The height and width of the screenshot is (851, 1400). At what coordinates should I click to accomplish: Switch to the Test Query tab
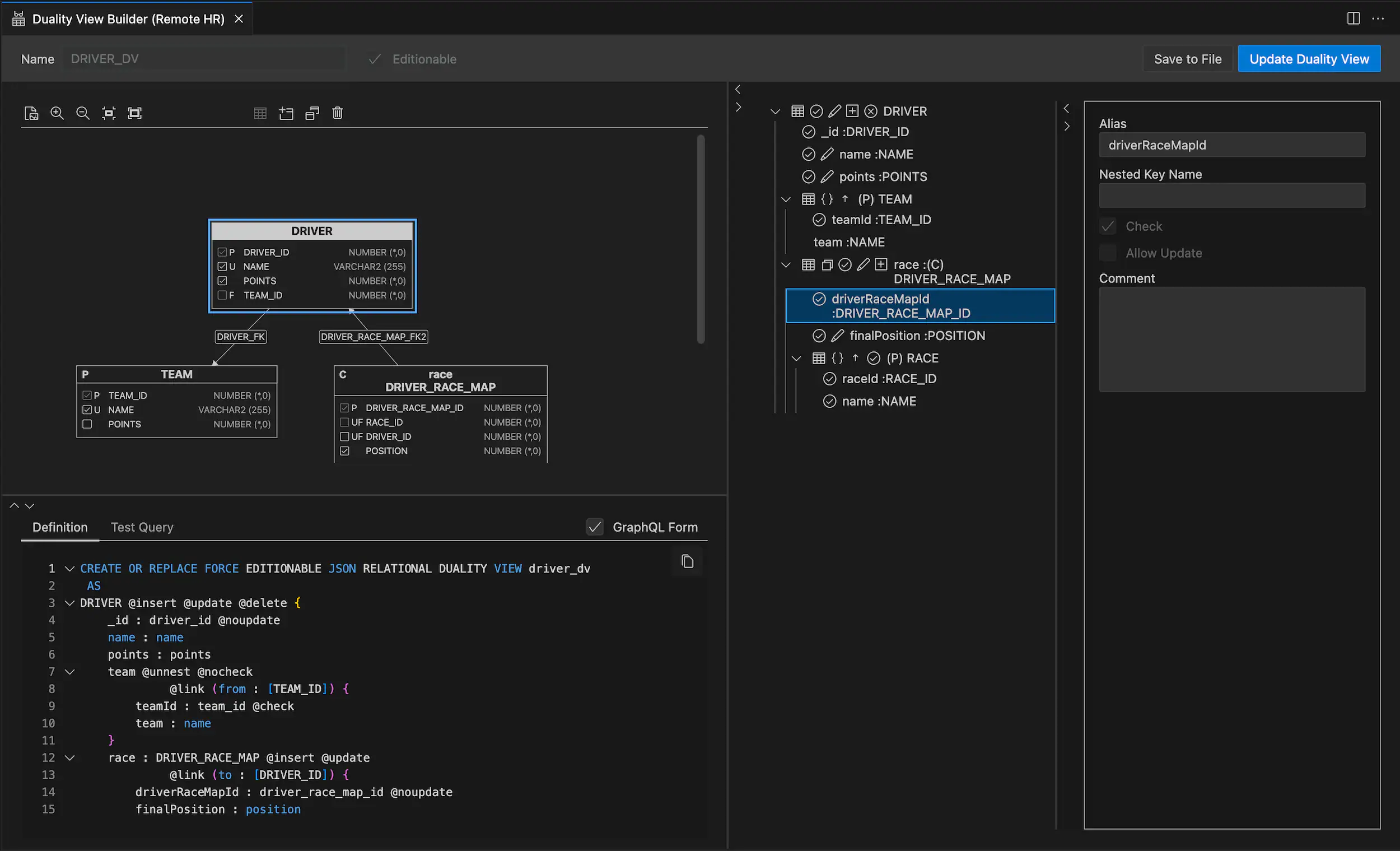tap(142, 527)
